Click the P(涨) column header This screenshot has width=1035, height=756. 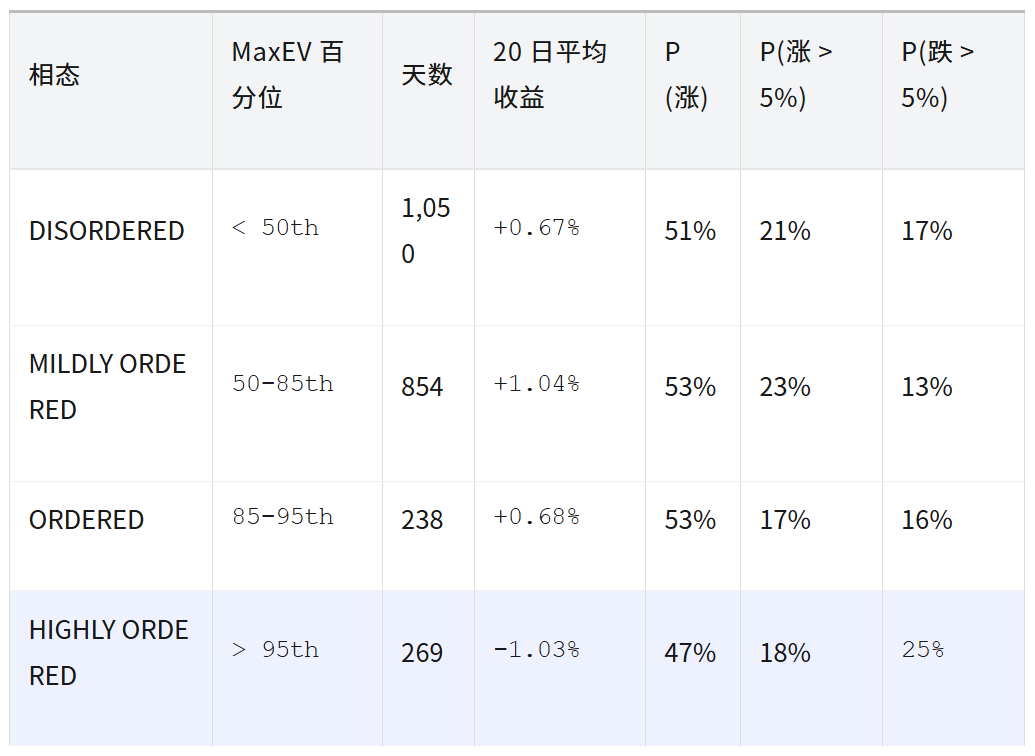(686, 75)
